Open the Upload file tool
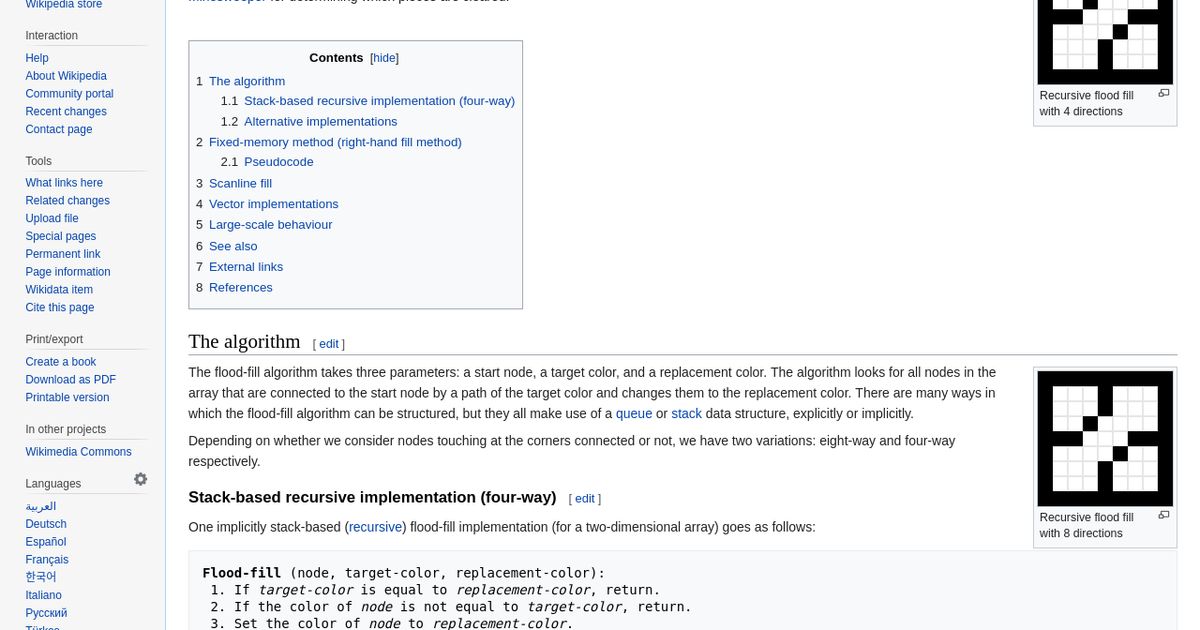The image size is (1200, 630). pos(52,218)
